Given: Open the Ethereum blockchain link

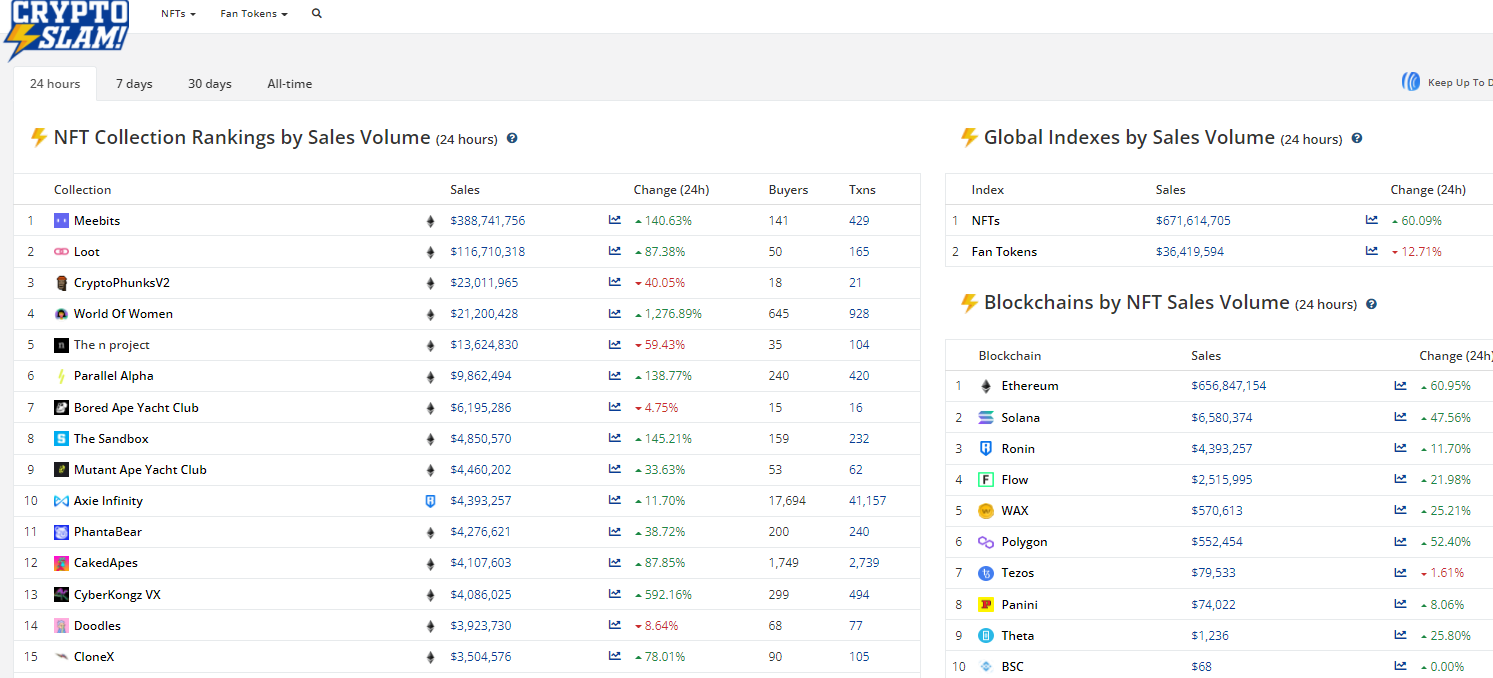Looking at the screenshot, I should [x=1030, y=386].
